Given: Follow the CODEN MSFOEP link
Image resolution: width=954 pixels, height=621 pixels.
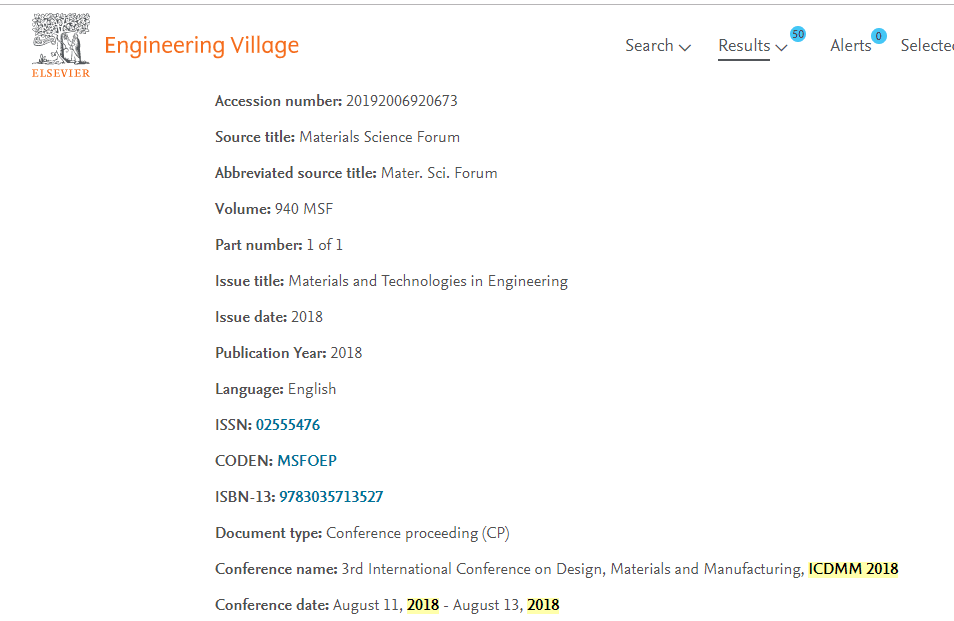Looking at the screenshot, I should [x=307, y=460].
